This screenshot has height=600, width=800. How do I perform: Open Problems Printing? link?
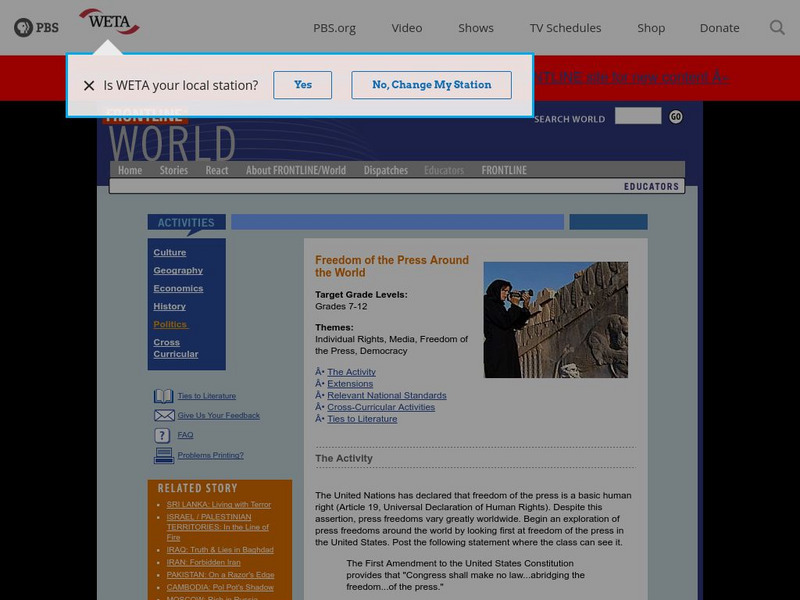(210, 455)
